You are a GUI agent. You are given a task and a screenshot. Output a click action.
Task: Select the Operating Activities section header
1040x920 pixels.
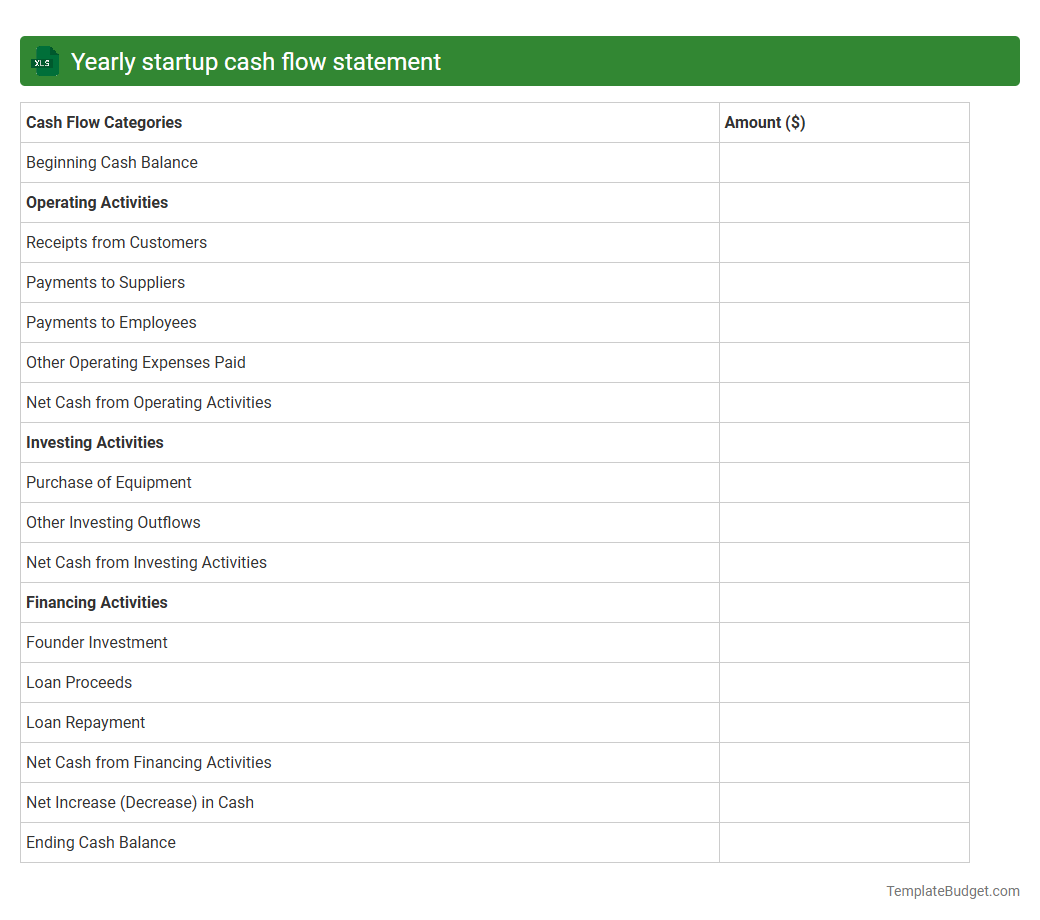pyautogui.click(x=97, y=202)
